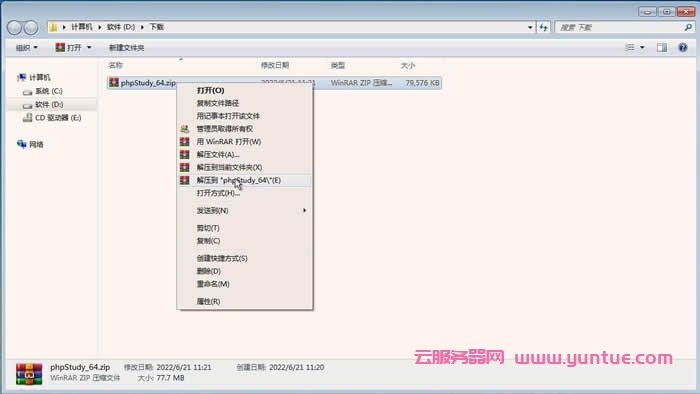The width and height of the screenshot is (700, 394).
Task: Click the CD 驱动器 (E:) icon
Action: click(x=28, y=118)
